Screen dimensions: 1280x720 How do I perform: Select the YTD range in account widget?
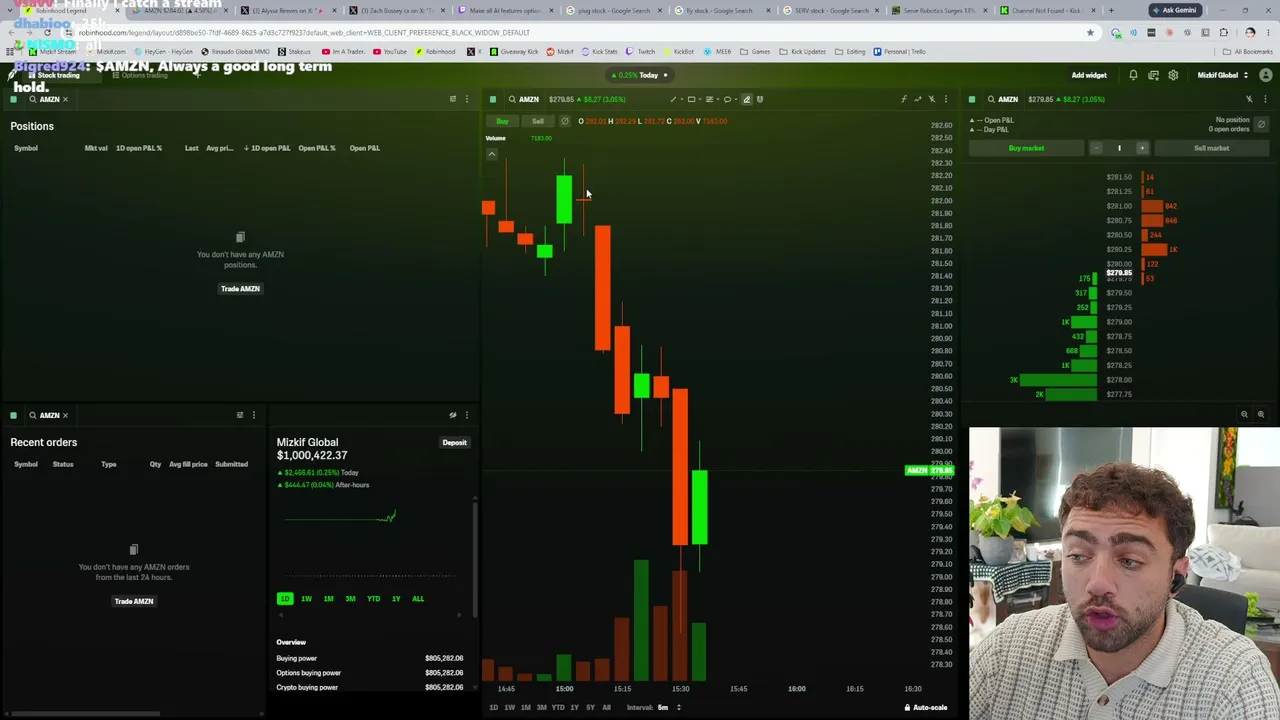tap(373, 599)
